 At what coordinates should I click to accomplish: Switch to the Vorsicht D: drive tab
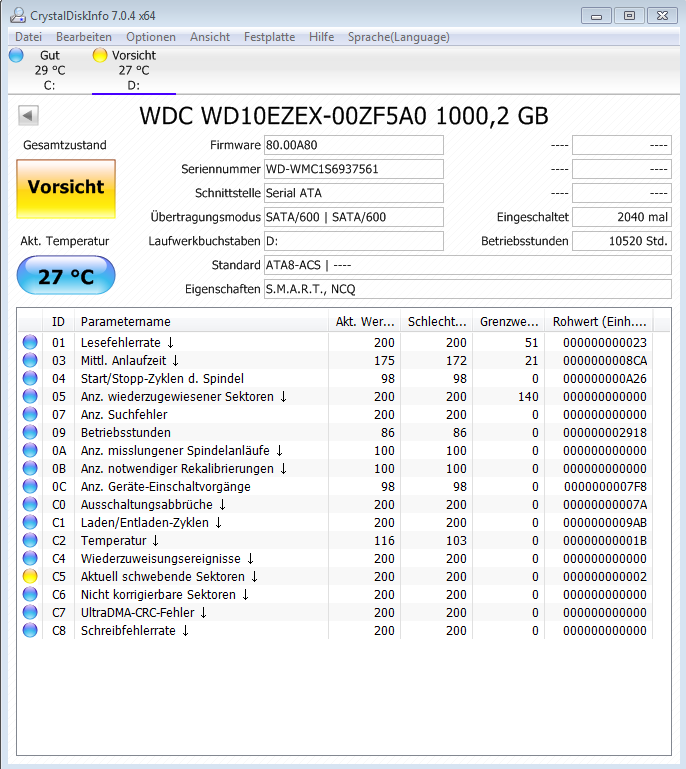tap(133, 70)
